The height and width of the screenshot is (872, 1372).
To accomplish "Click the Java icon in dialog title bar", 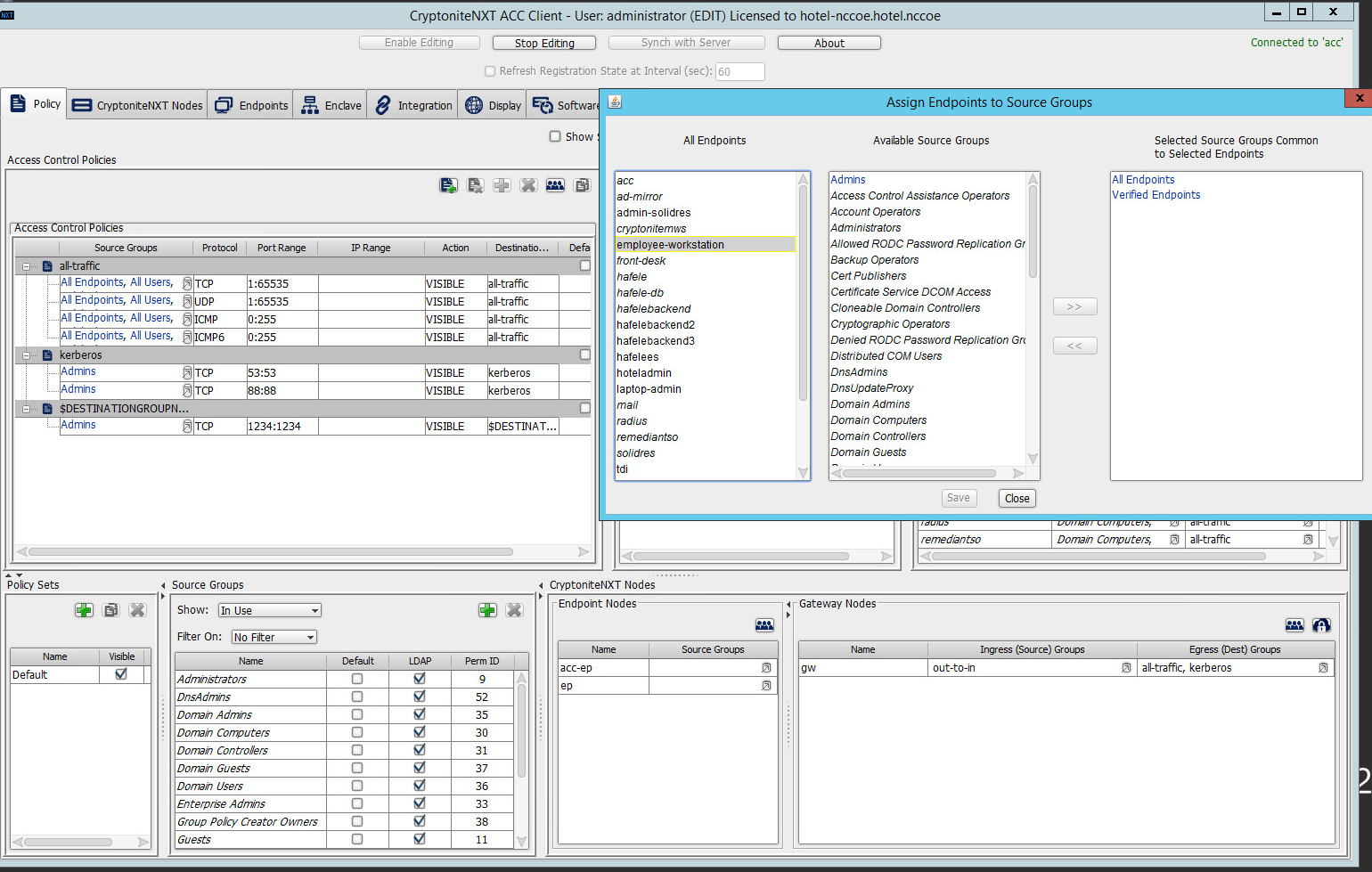I will pyautogui.click(x=615, y=102).
